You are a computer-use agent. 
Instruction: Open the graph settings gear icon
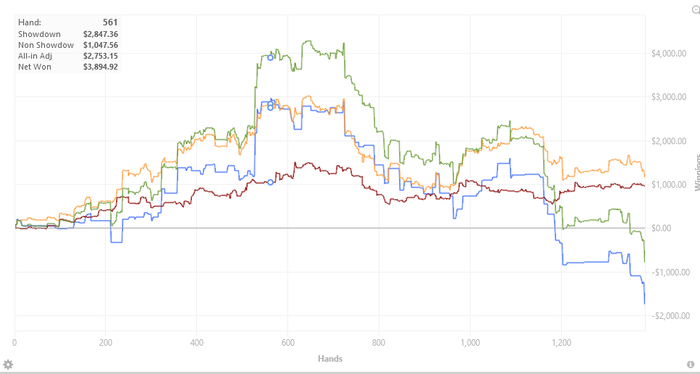(x=8, y=364)
